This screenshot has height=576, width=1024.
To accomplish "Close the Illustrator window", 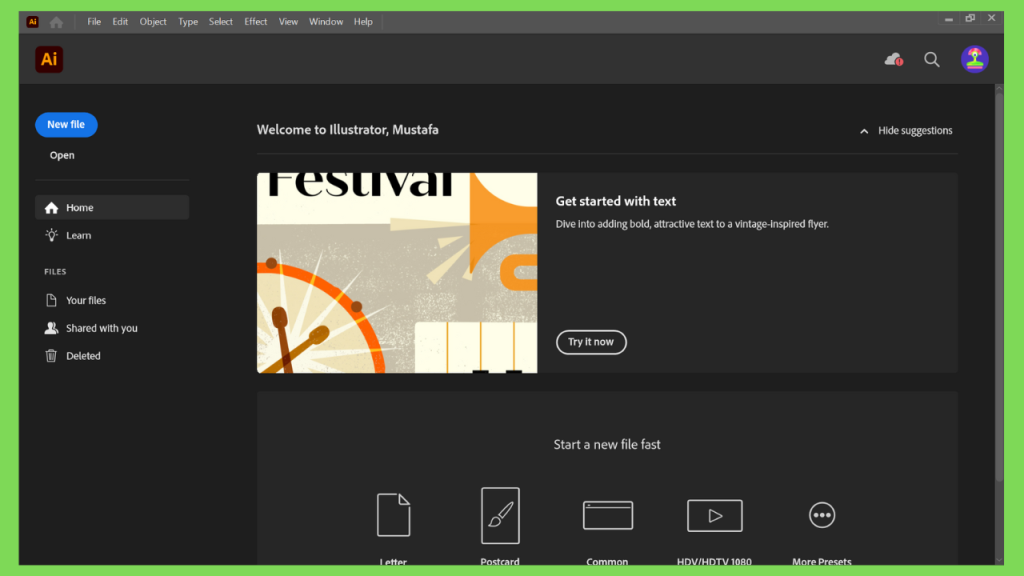I will point(991,18).
